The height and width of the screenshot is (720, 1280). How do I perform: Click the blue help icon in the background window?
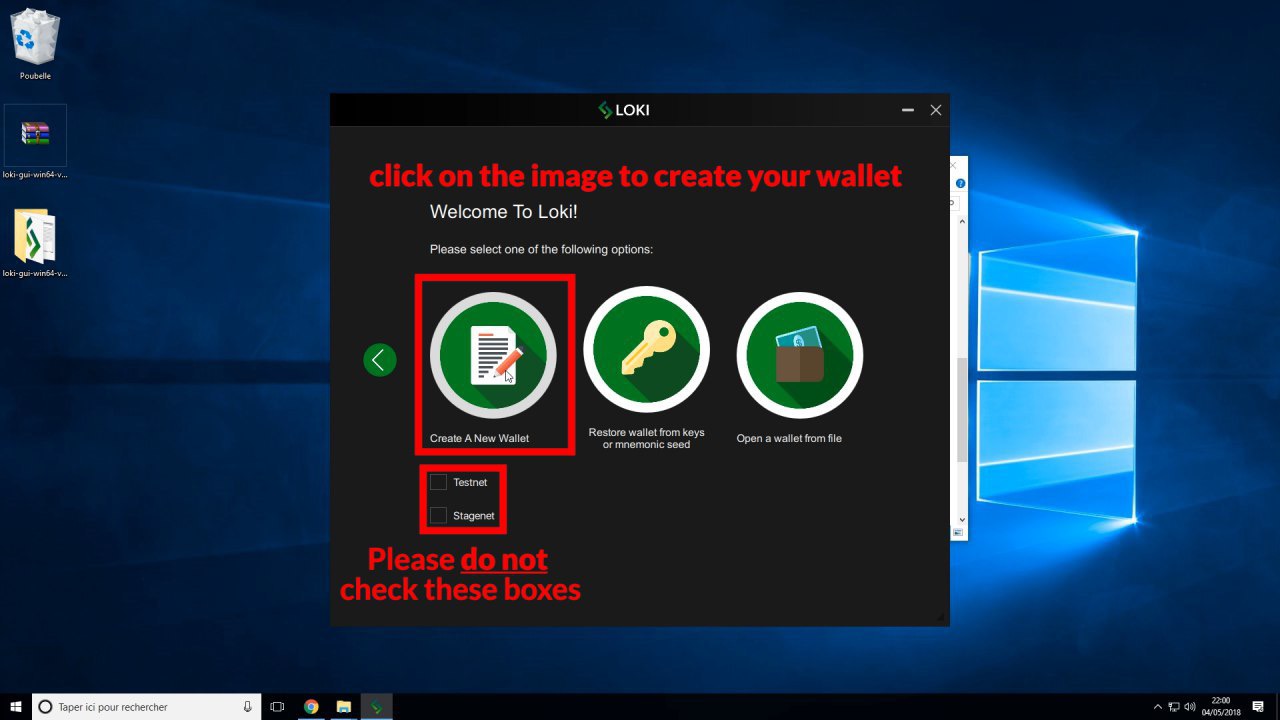[x=960, y=183]
